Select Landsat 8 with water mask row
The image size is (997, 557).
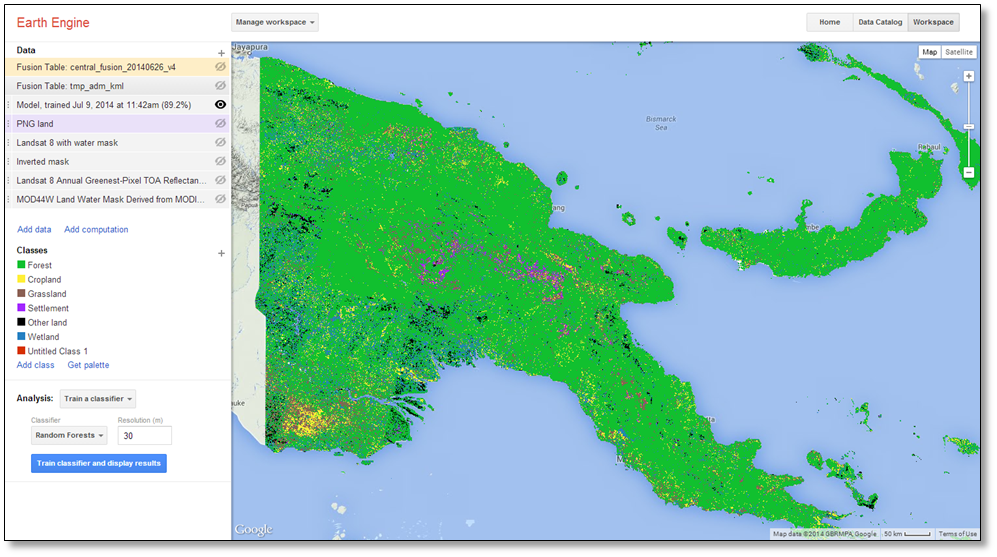click(x=117, y=142)
